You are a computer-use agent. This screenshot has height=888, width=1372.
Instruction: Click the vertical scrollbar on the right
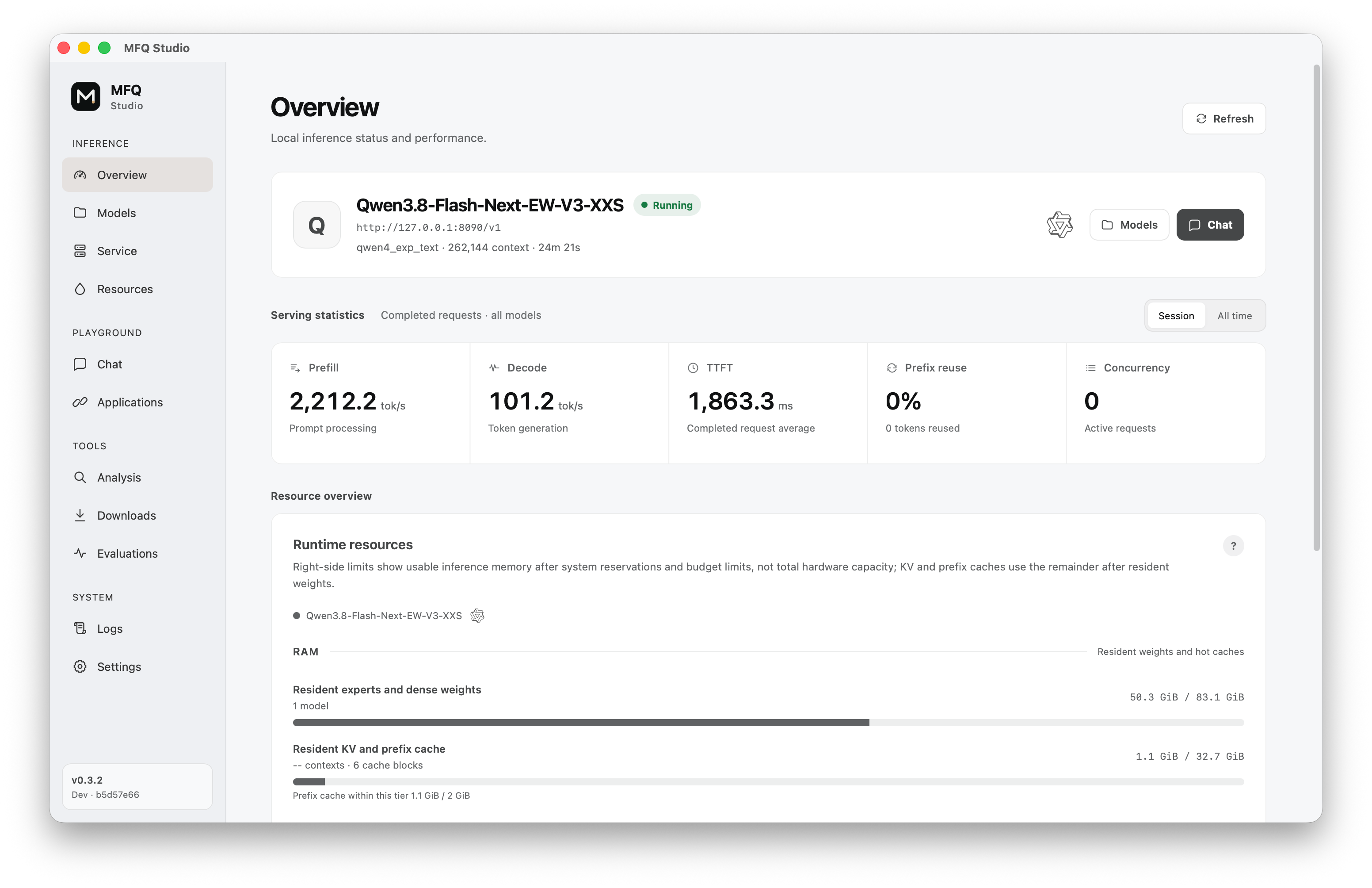pos(1316,308)
